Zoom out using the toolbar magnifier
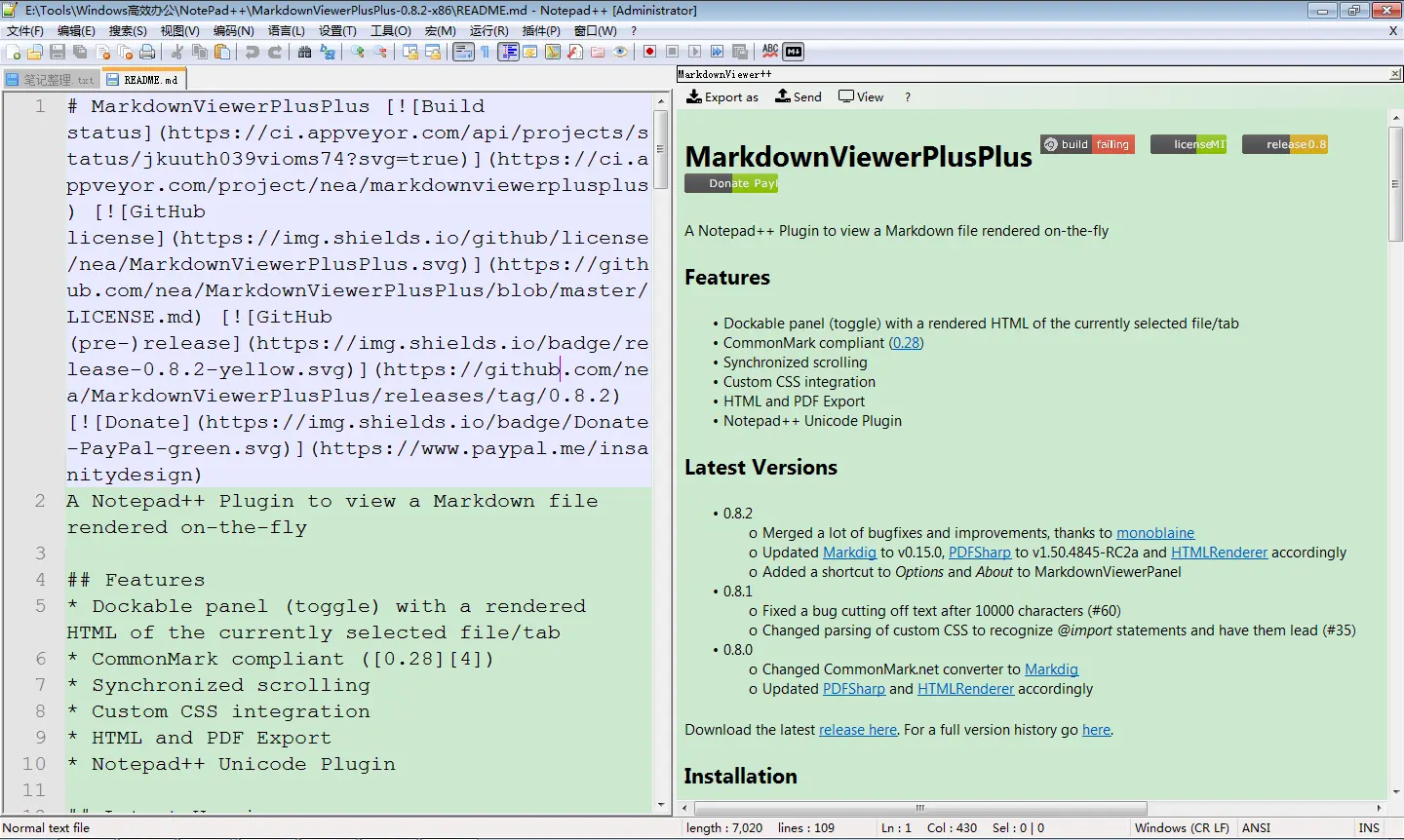Viewport: 1404px width, 840px height. click(x=380, y=52)
